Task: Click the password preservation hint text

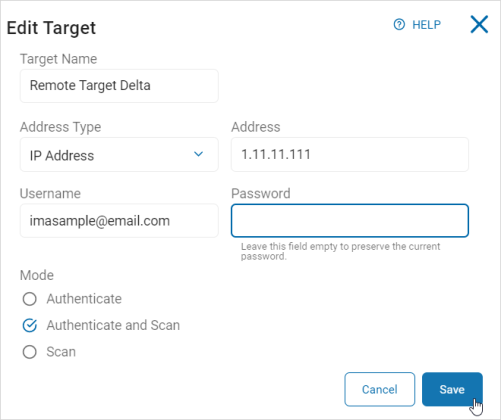Action: click(340, 251)
